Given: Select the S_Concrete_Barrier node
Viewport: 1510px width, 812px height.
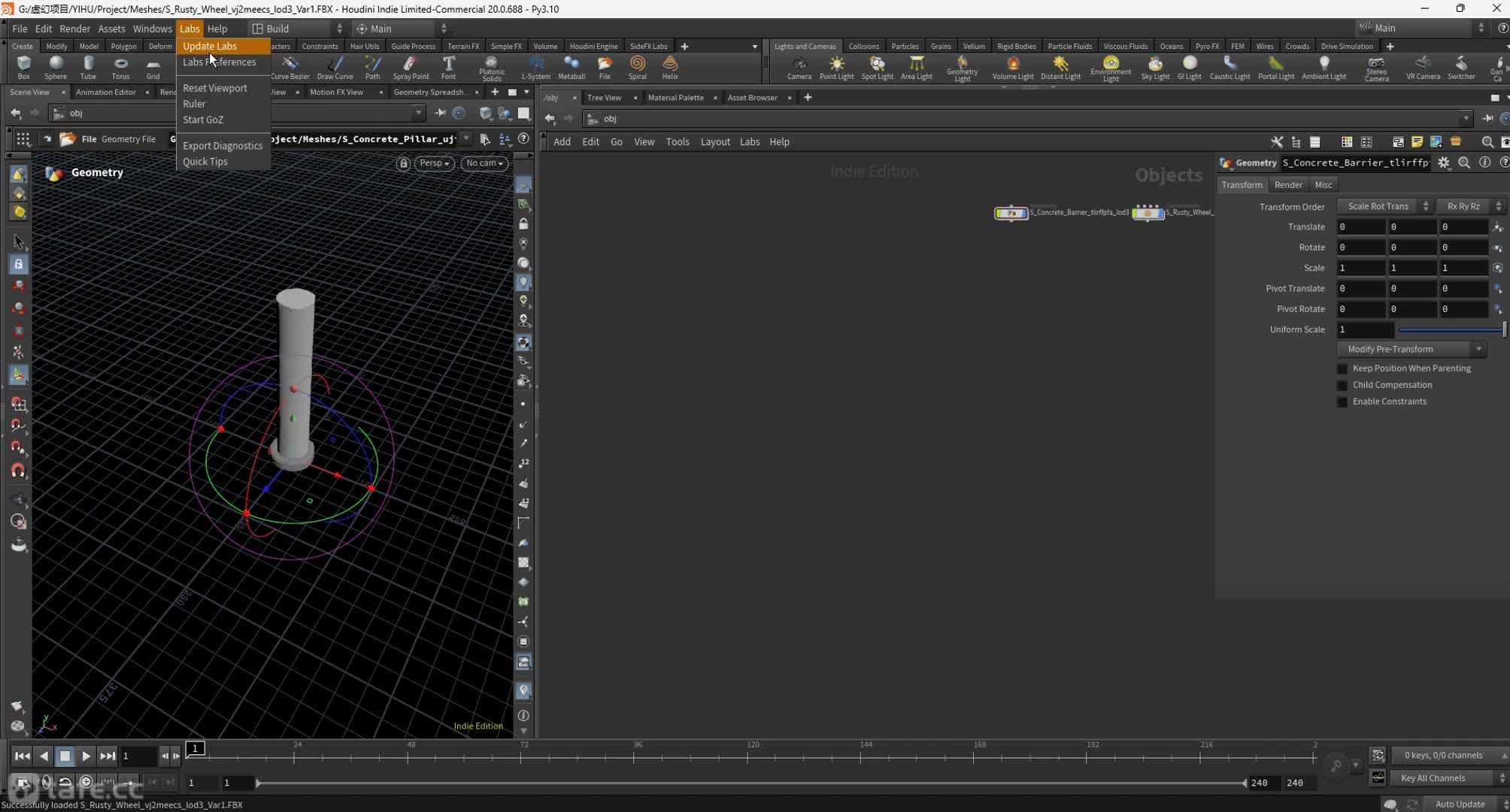Looking at the screenshot, I should [1011, 214].
